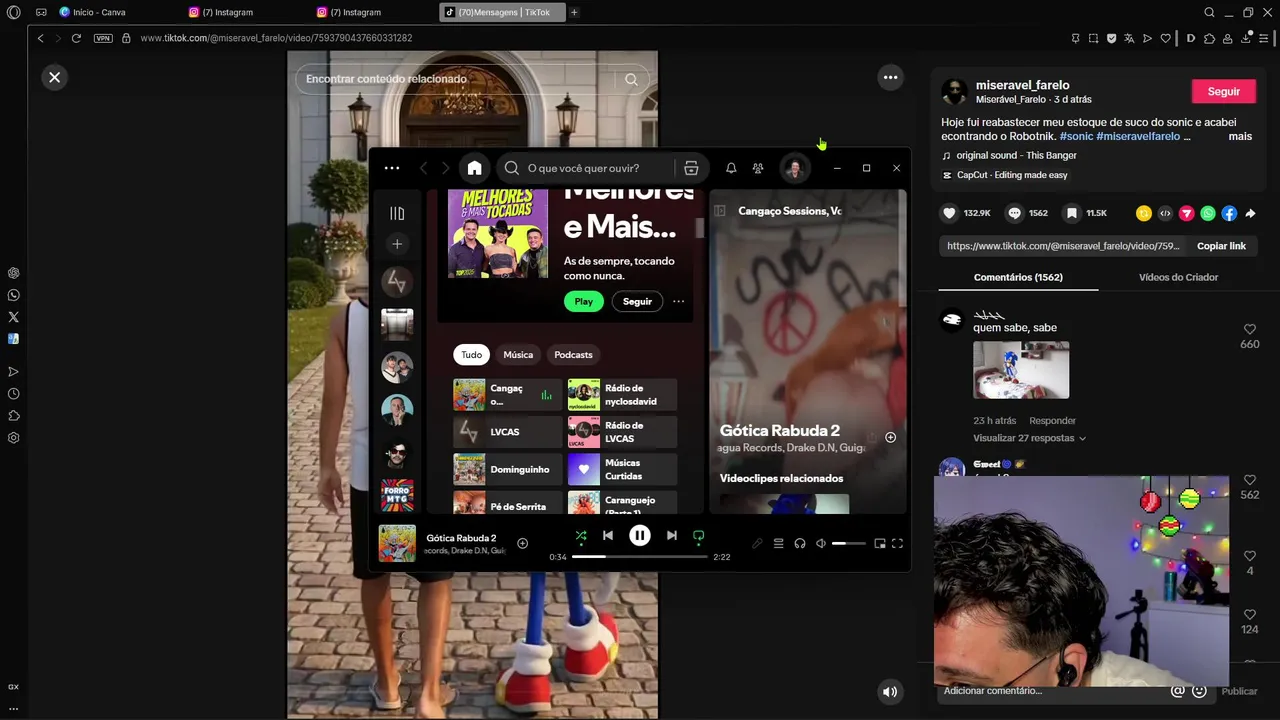The width and height of the screenshot is (1280, 720).
Task: Open more options beside playlist Seguir
Action: [x=678, y=301]
